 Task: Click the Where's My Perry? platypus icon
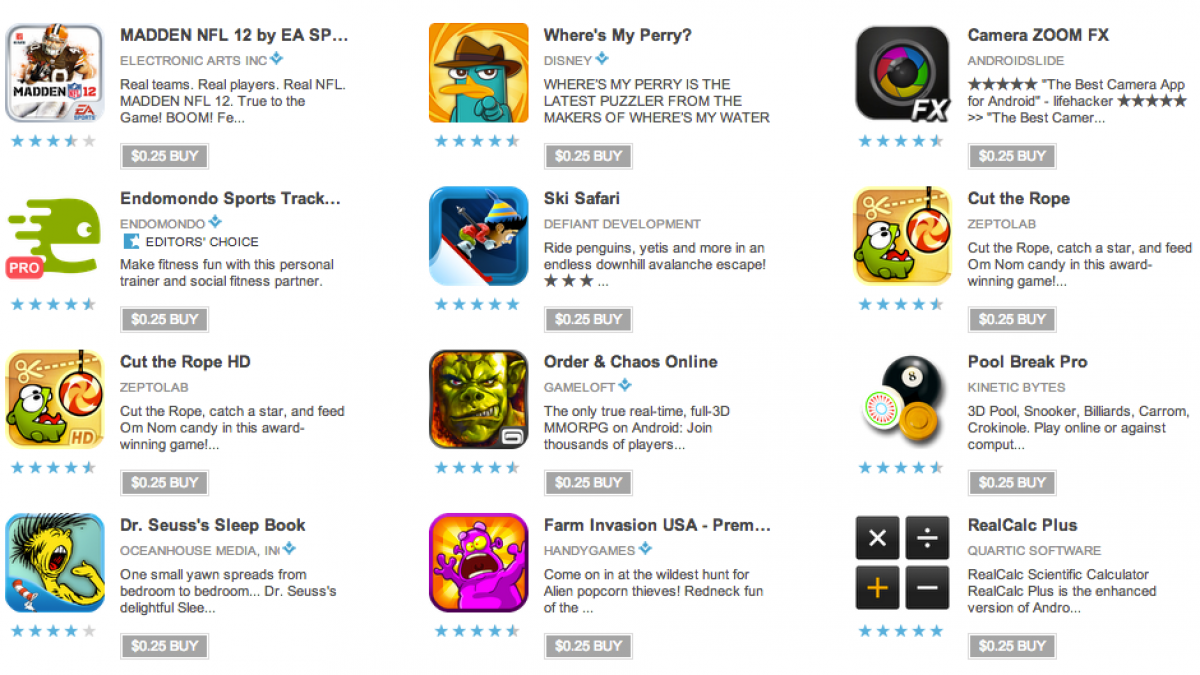point(479,73)
